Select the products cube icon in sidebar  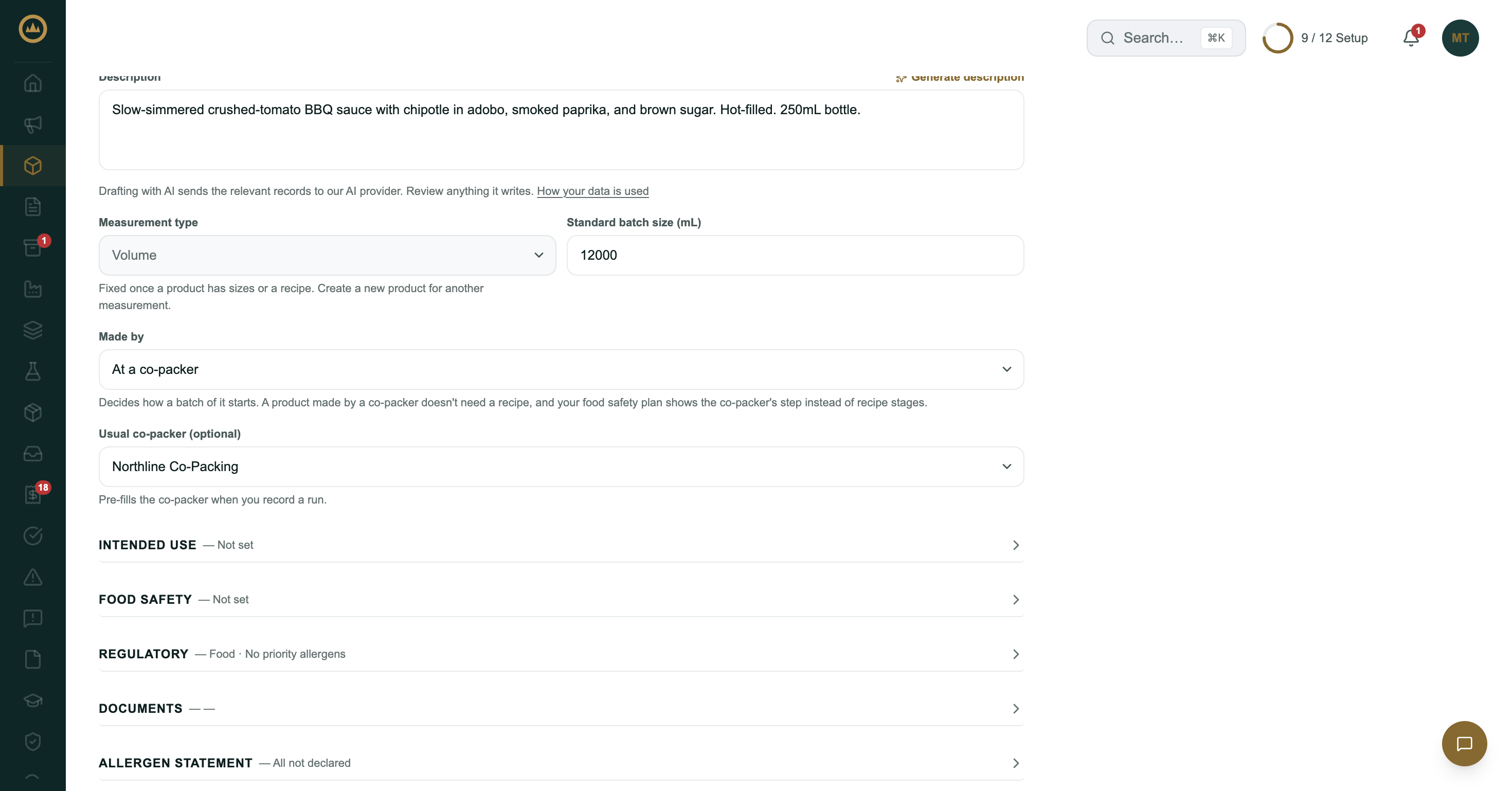[x=33, y=166]
